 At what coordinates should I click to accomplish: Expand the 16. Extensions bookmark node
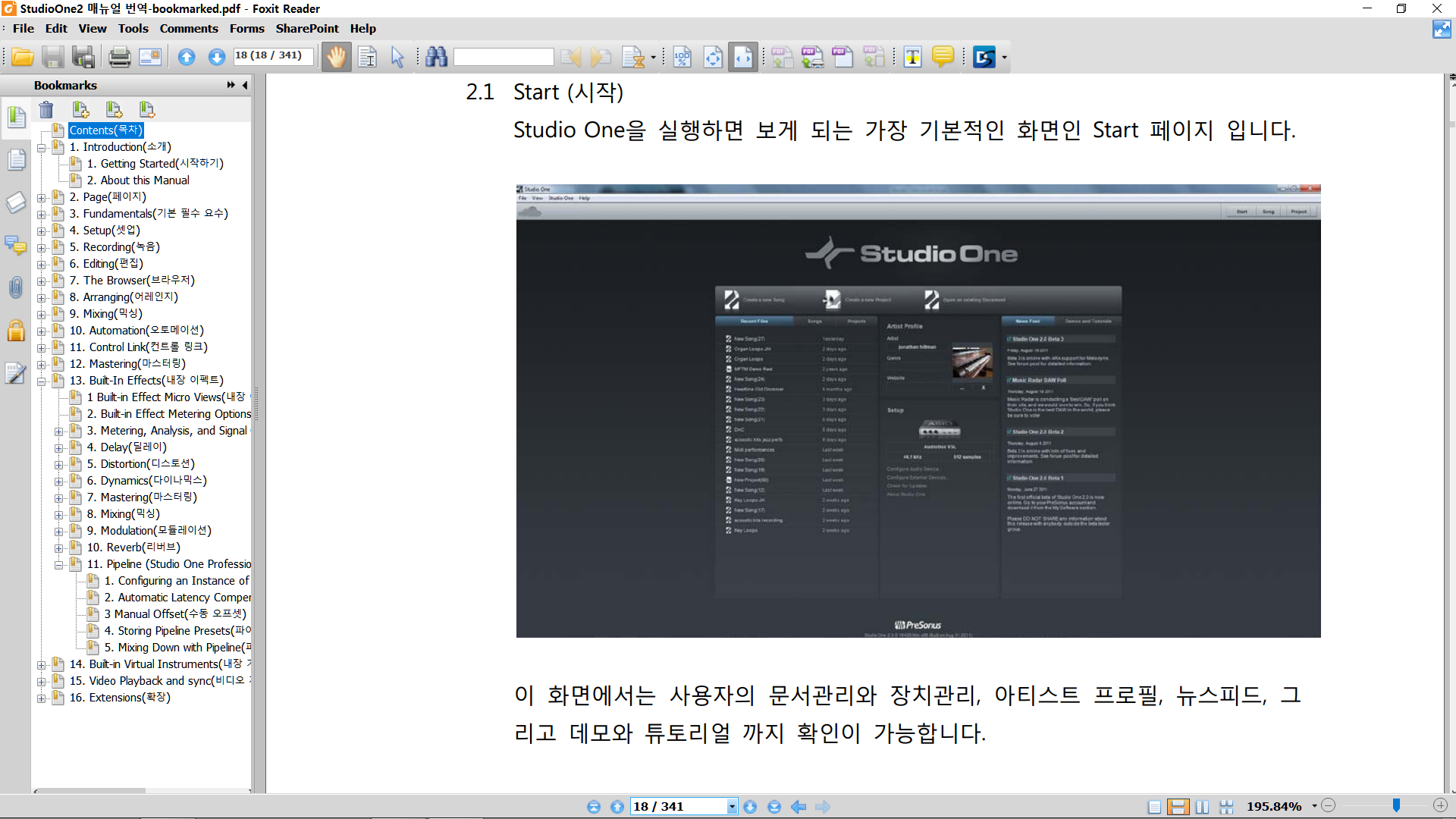point(42,698)
